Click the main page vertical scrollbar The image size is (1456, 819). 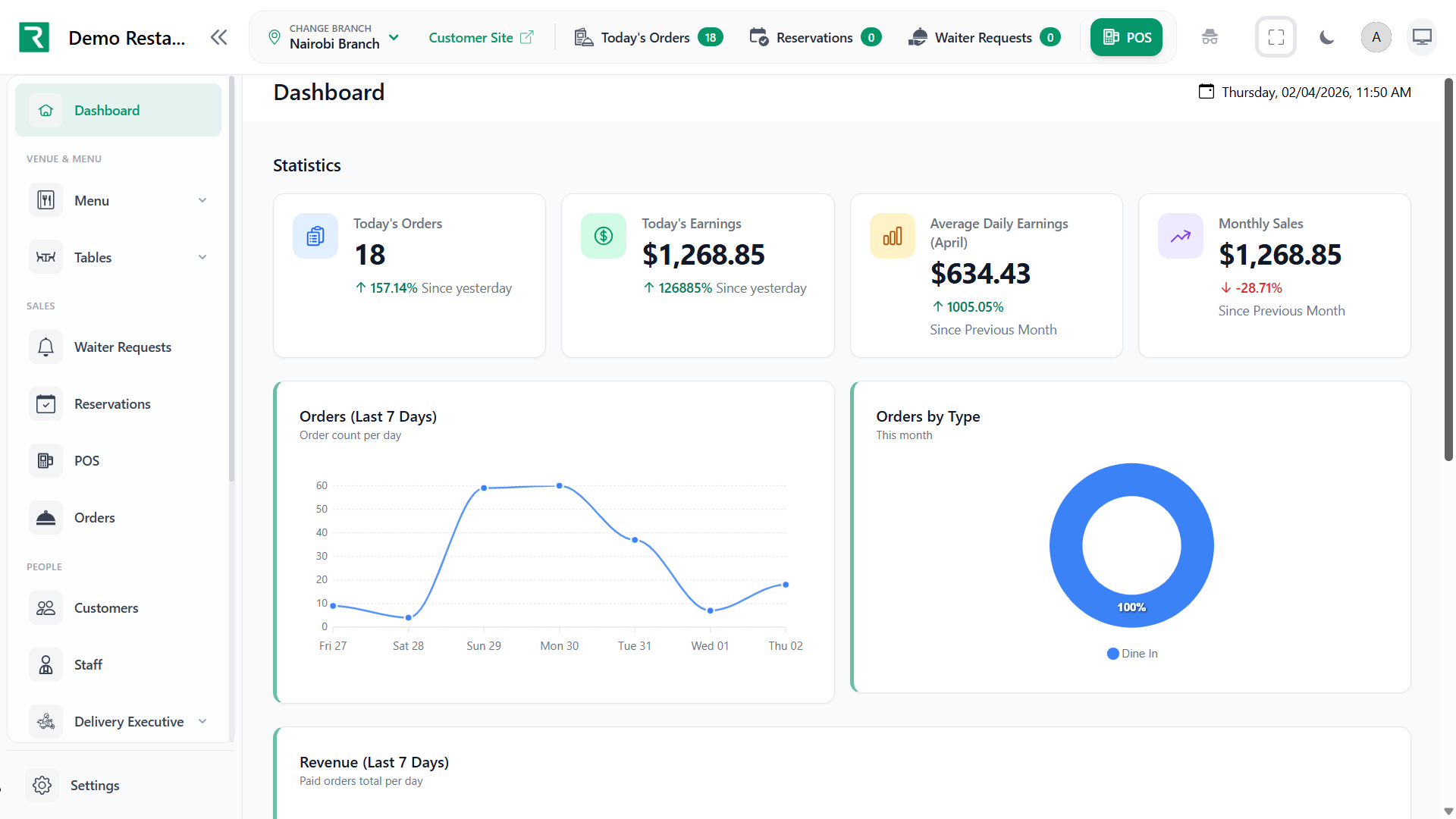[x=1448, y=270]
